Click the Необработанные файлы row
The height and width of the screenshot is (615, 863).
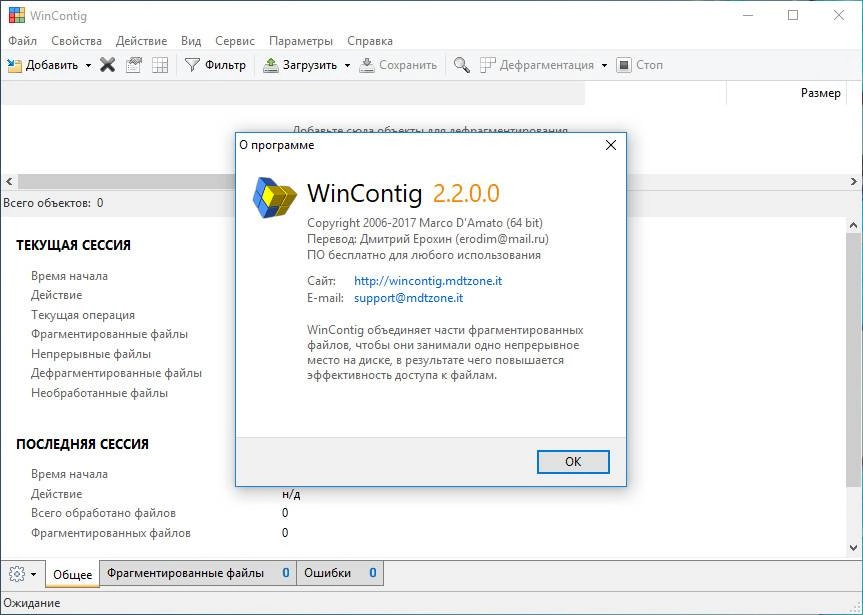[100, 393]
